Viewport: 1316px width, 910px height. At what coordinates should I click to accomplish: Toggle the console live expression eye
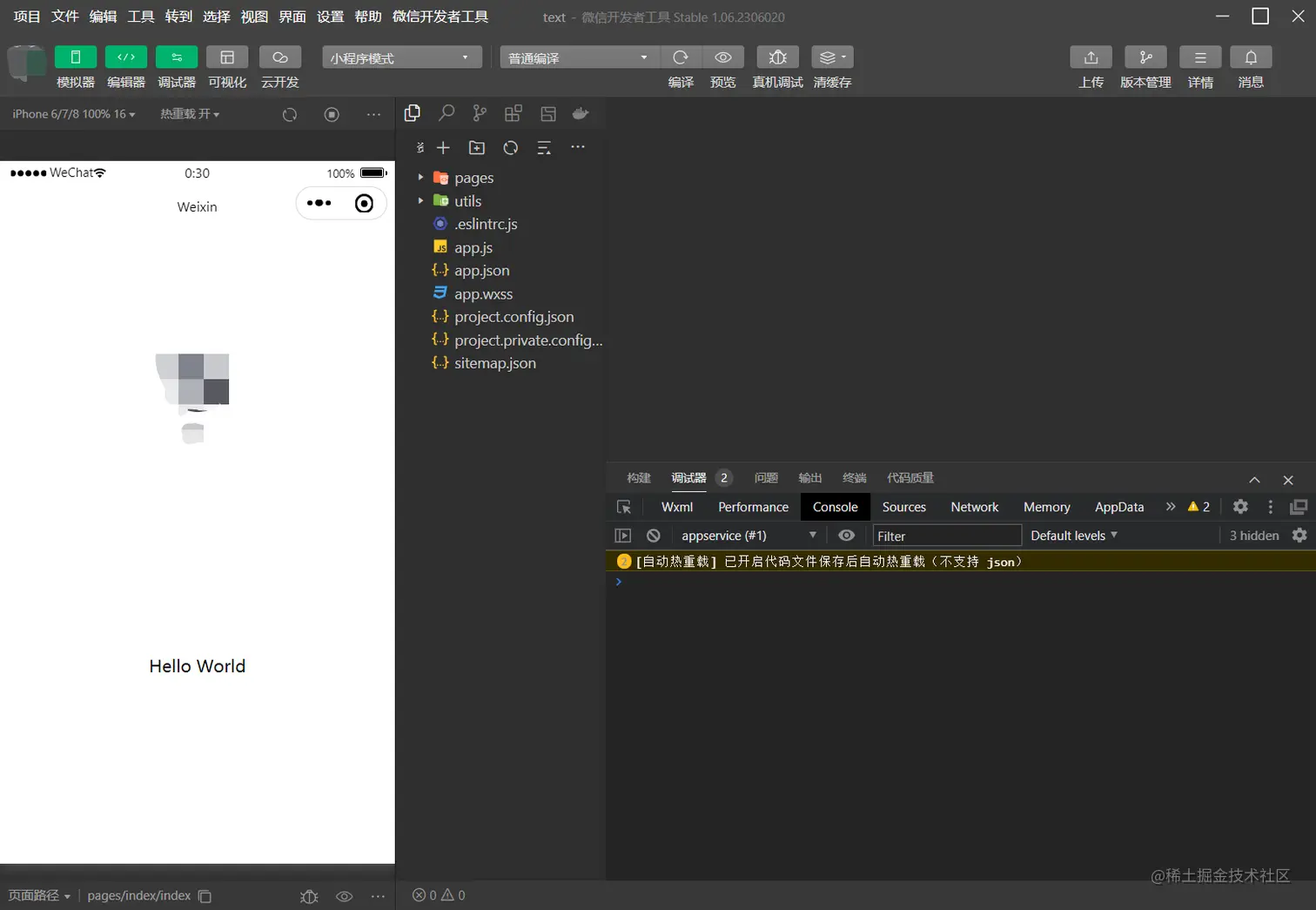pos(846,536)
